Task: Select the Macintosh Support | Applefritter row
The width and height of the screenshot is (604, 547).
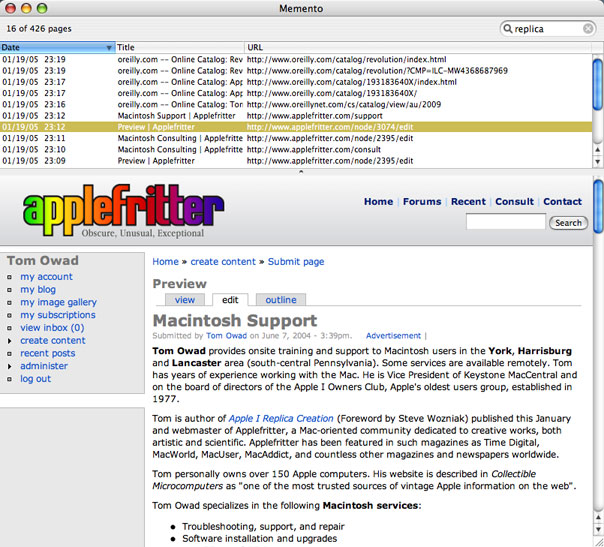Action: (296, 116)
